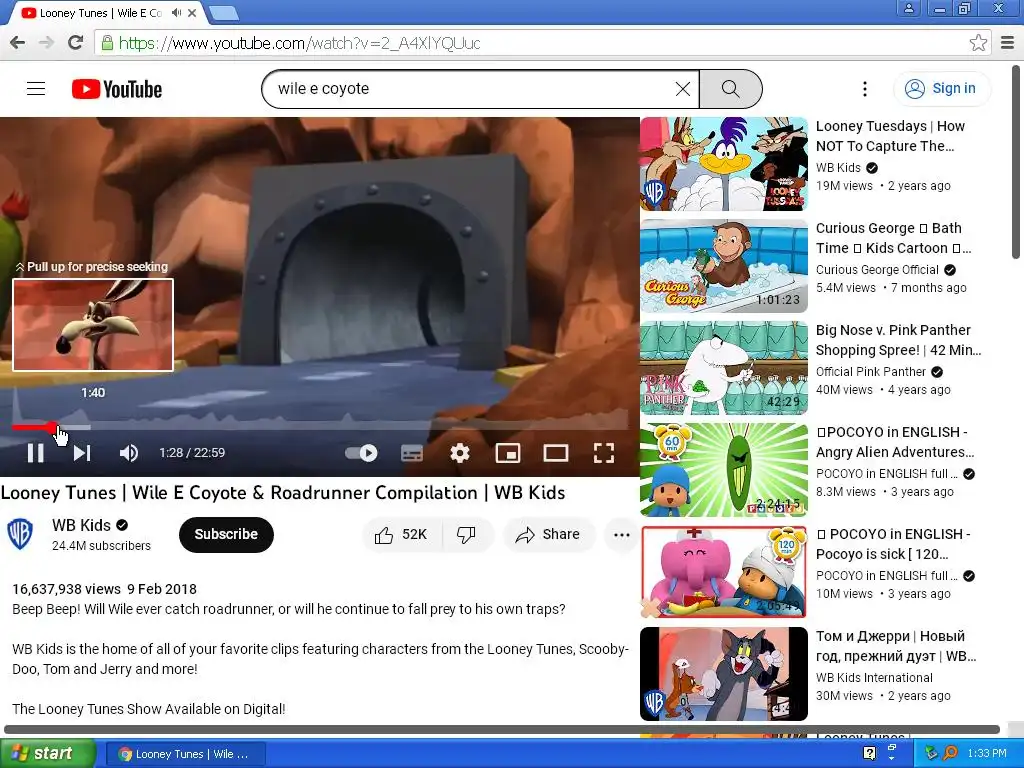Dislike the video
Viewport: 1024px width, 768px height.
click(466, 535)
